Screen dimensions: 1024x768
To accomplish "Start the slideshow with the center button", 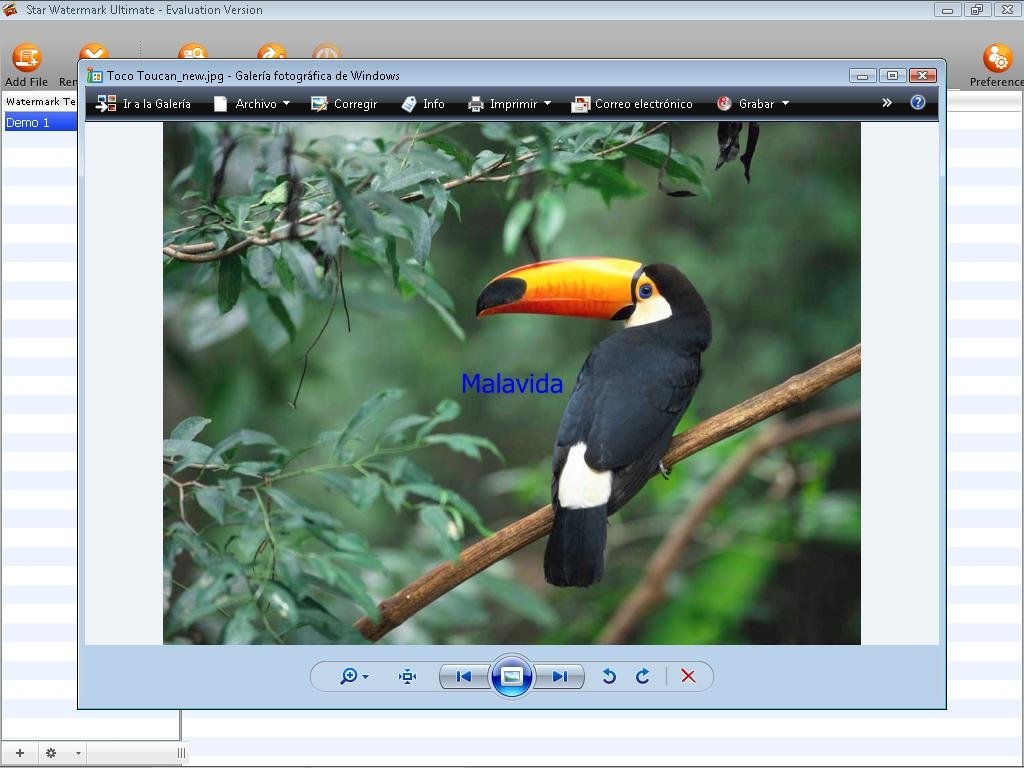I will coord(511,676).
